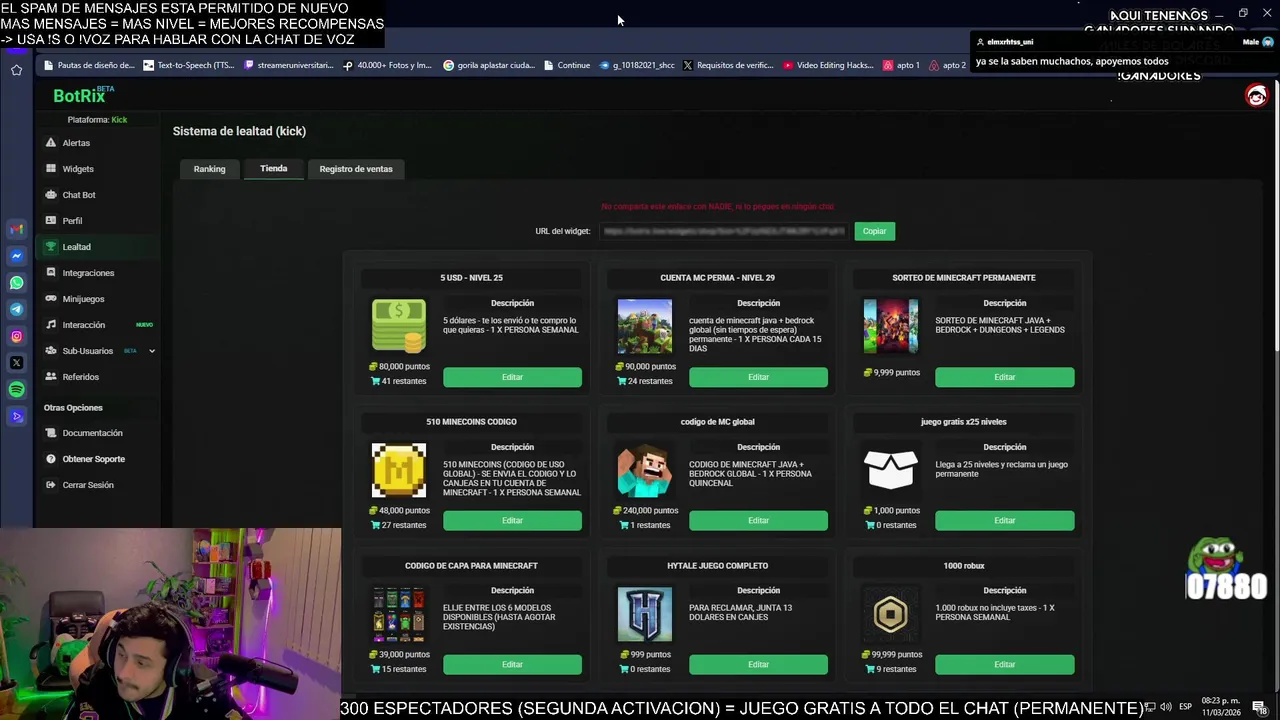Open Windows notification center icon
This screenshot has height=720, width=1280.
[x=1259, y=707]
